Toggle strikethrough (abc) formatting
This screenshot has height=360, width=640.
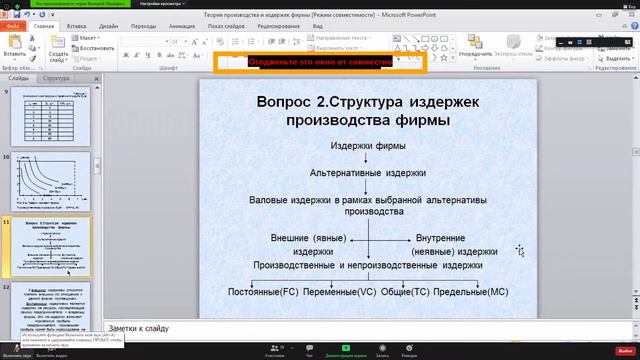(171, 55)
